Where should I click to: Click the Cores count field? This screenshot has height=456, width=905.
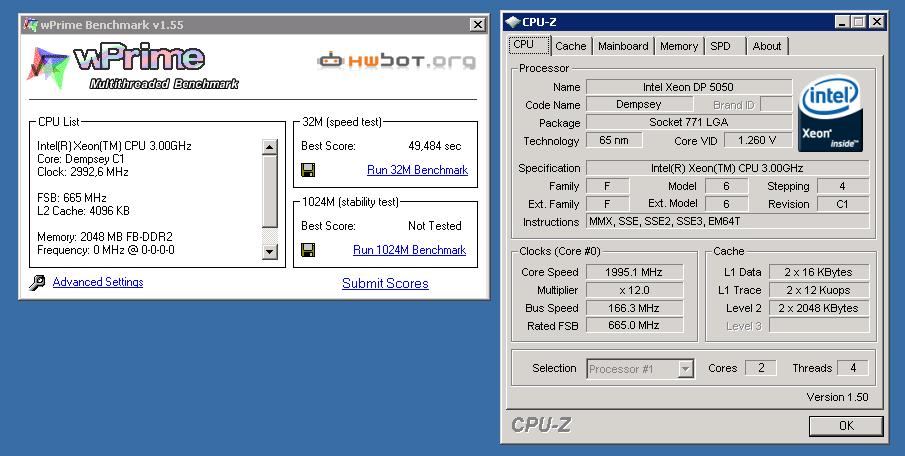point(760,368)
